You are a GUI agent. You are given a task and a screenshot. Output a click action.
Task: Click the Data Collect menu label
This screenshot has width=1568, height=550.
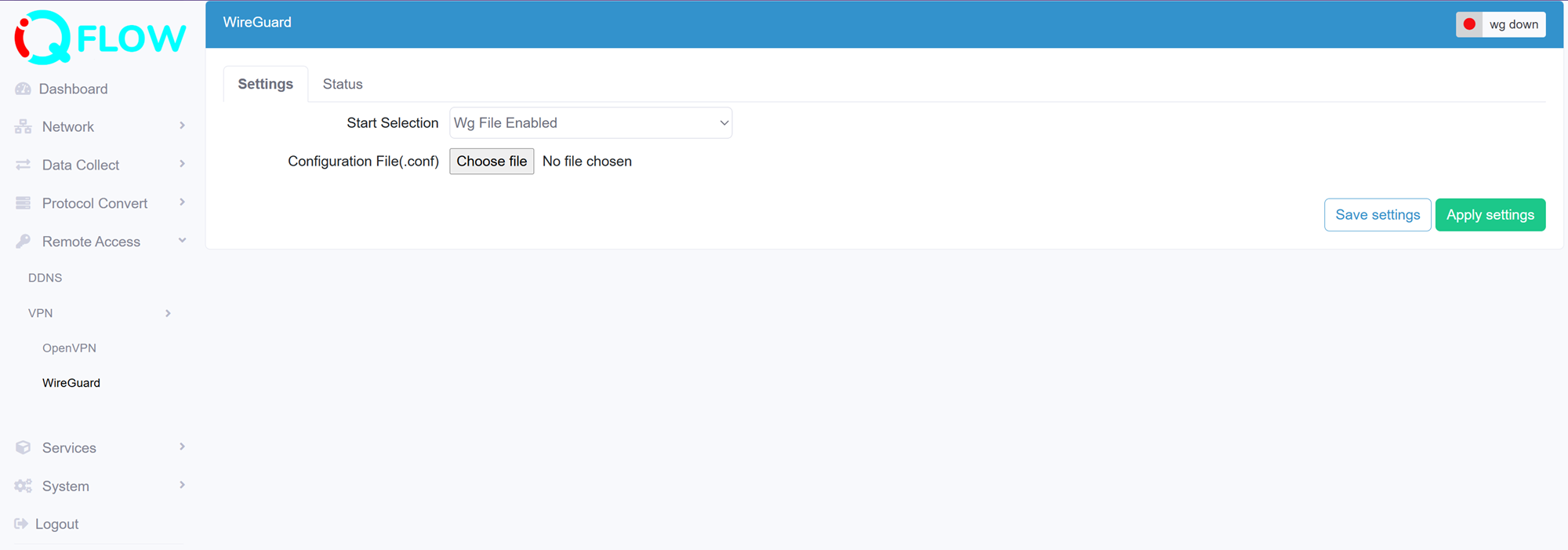[81, 165]
